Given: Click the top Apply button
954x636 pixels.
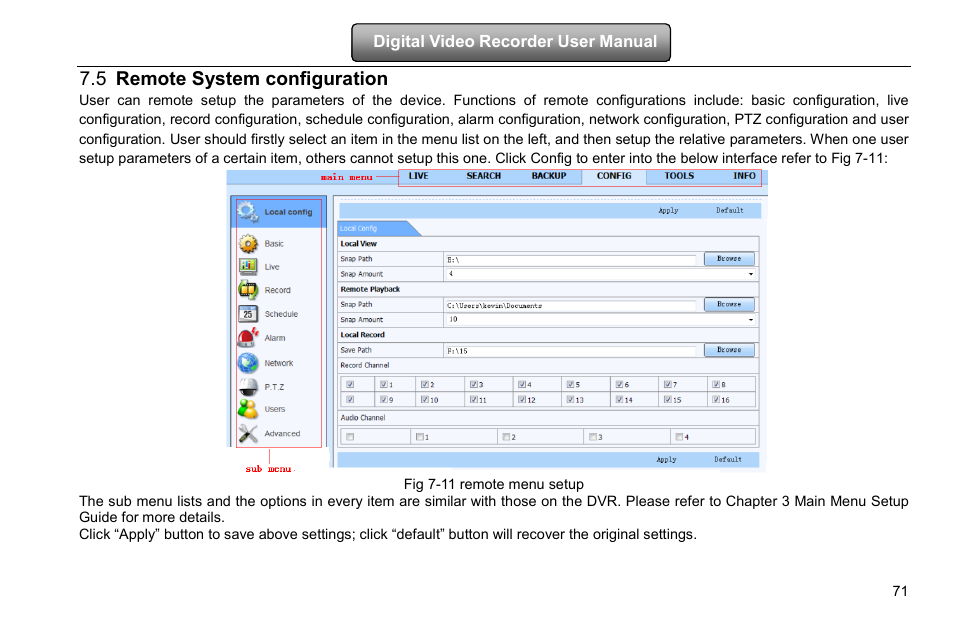Looking at the screenshot, I should coord(668,211).
